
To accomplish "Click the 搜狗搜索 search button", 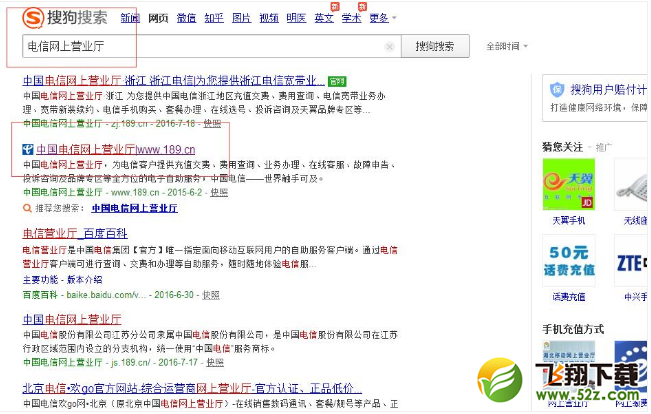I will pos(435,46).
